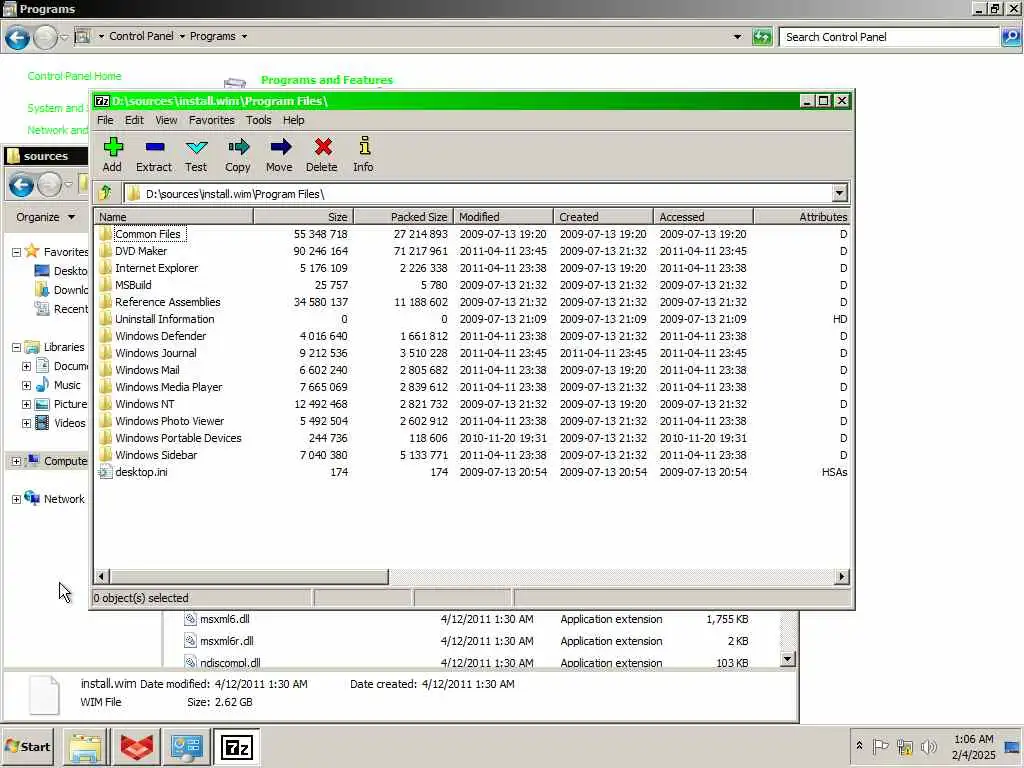This screenshot has height=768, width=1024.
Task: Click the Start button
Action: (x=27, y=747)
